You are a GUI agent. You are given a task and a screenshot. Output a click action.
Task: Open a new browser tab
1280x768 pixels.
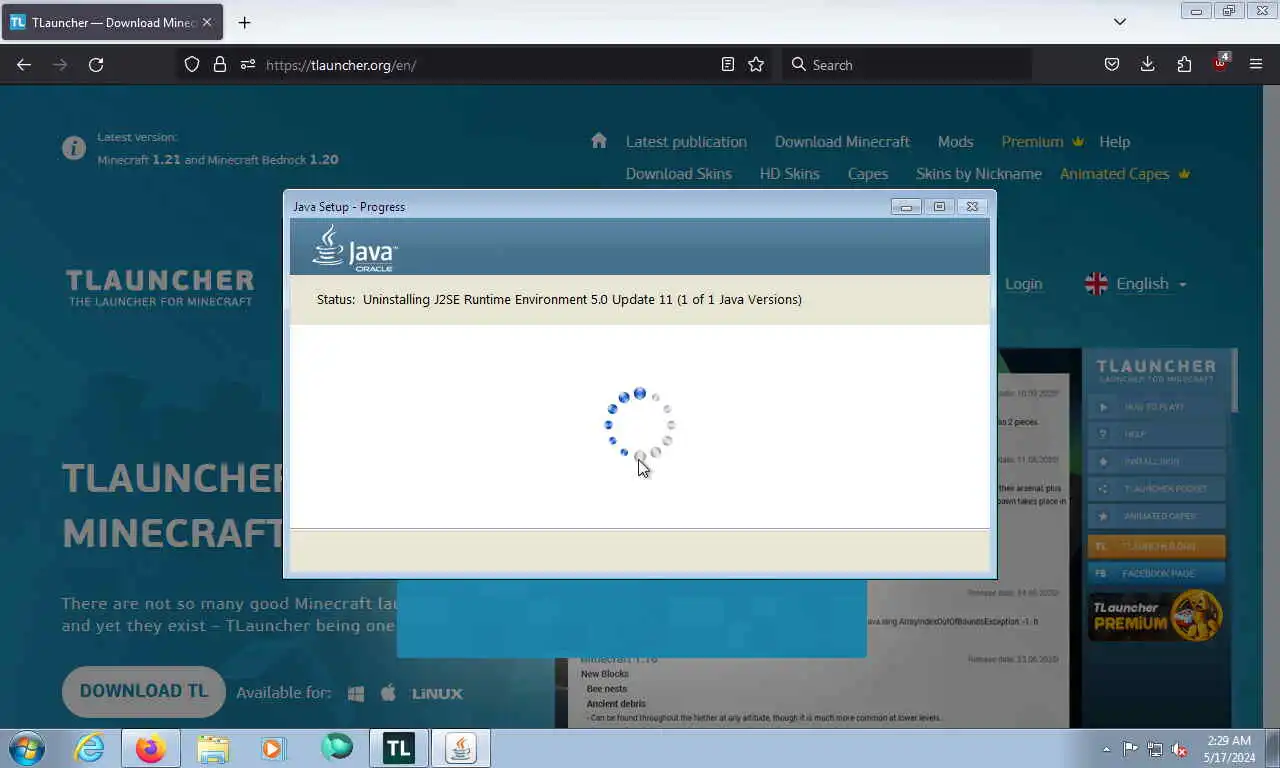click(244, 22)
